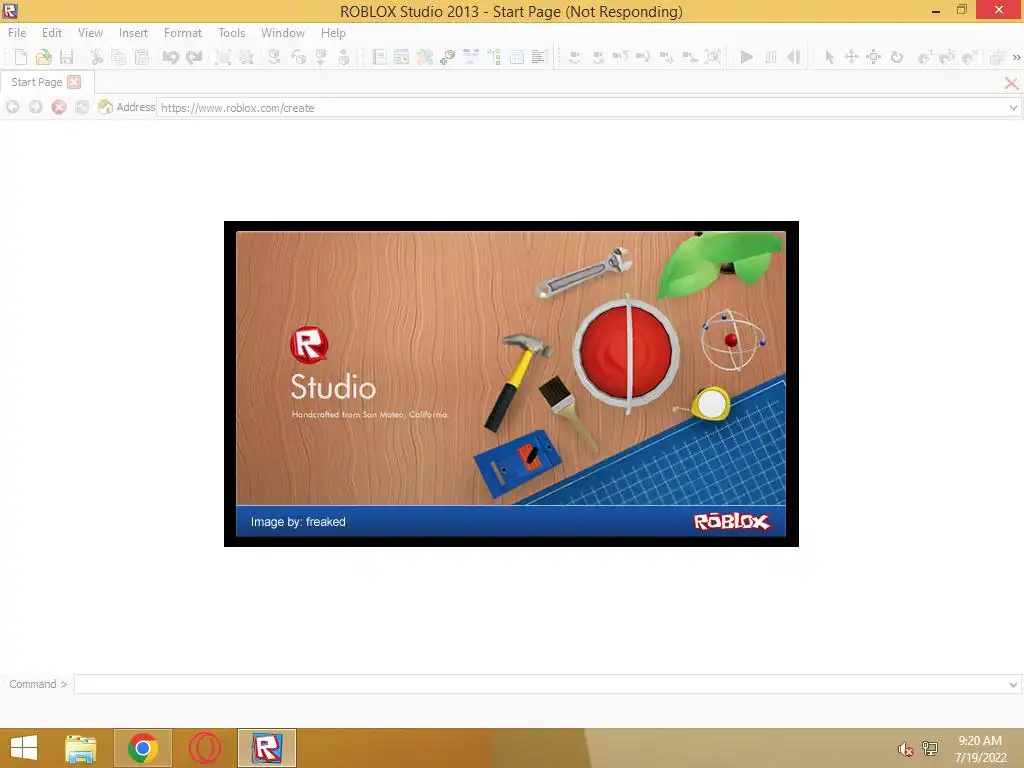Open a file with the folder icon

click(x=44, y=57)
